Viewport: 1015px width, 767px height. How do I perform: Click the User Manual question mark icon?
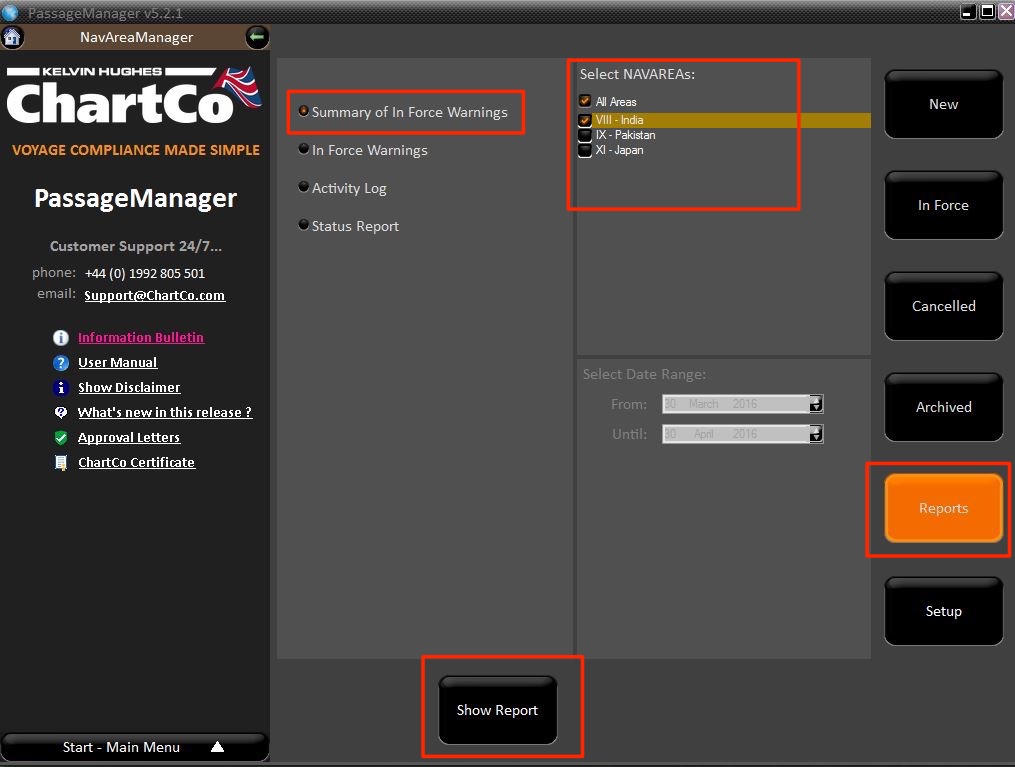point(61,363)
